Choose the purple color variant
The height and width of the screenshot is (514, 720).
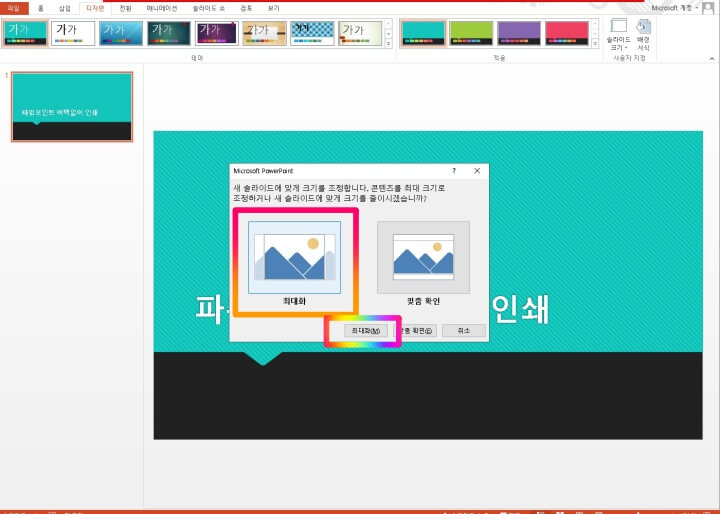pos(519,34)
